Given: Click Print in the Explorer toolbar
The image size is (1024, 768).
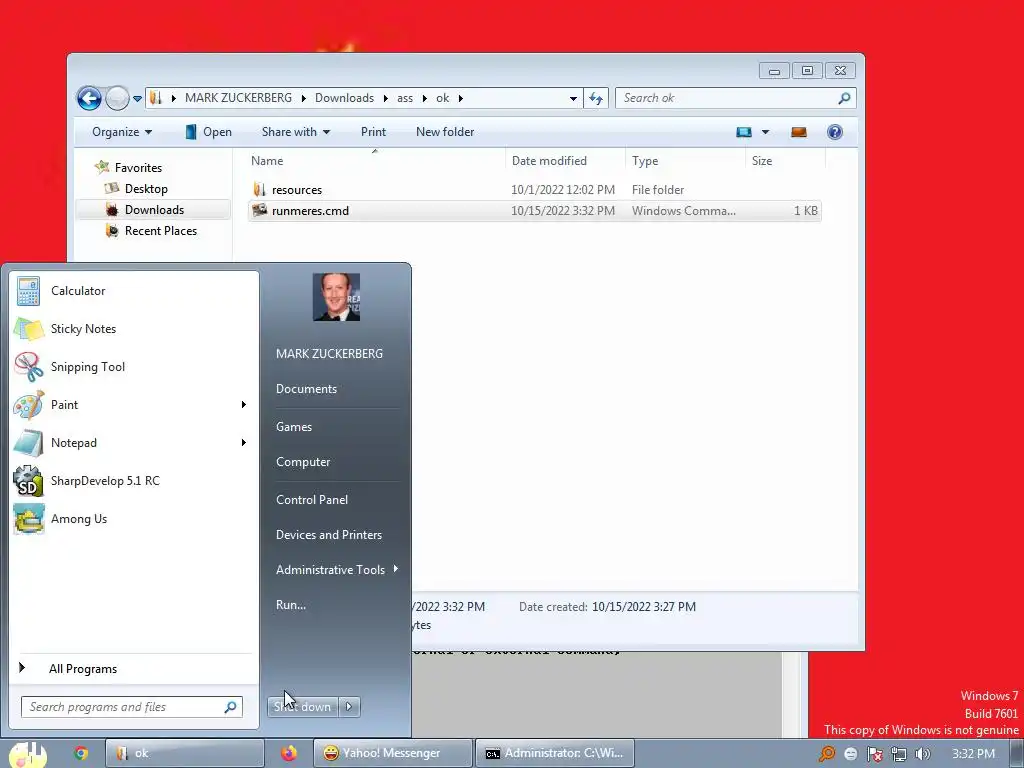Looking at the screenshot, I should click(x=374, y=132).
